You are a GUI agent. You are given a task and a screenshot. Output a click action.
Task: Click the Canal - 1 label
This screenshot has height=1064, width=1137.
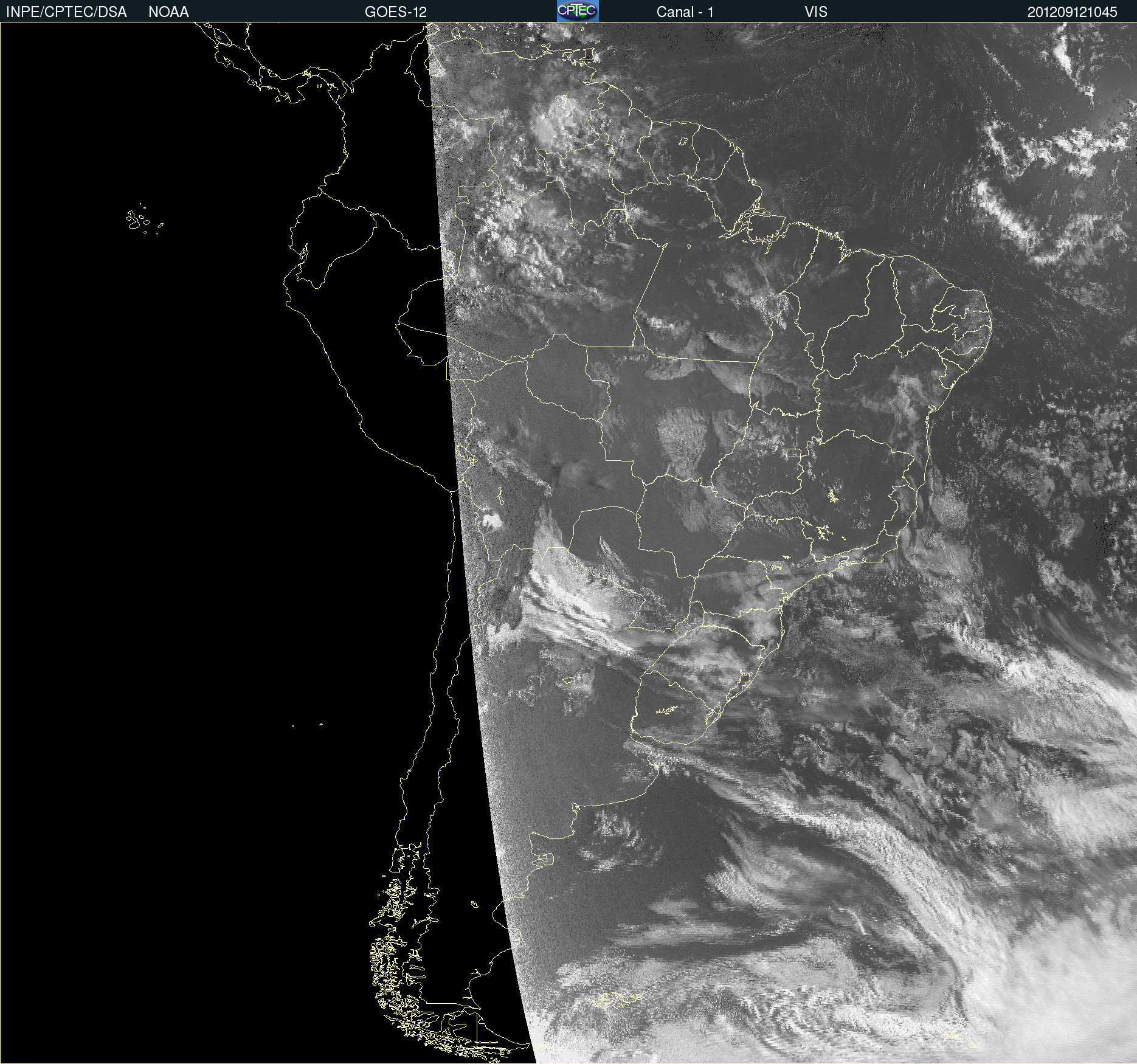tap(685, 12)
